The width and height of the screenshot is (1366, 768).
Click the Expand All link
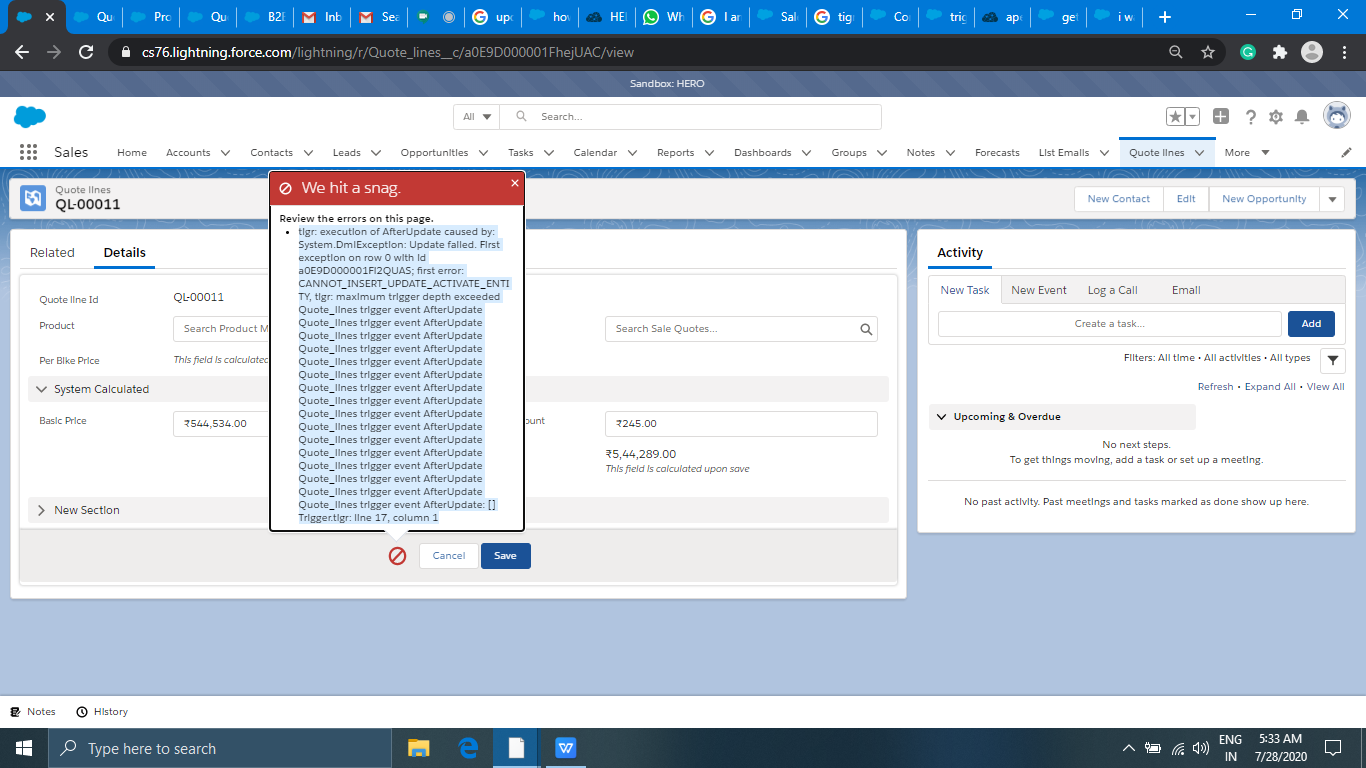(1269, 387)
